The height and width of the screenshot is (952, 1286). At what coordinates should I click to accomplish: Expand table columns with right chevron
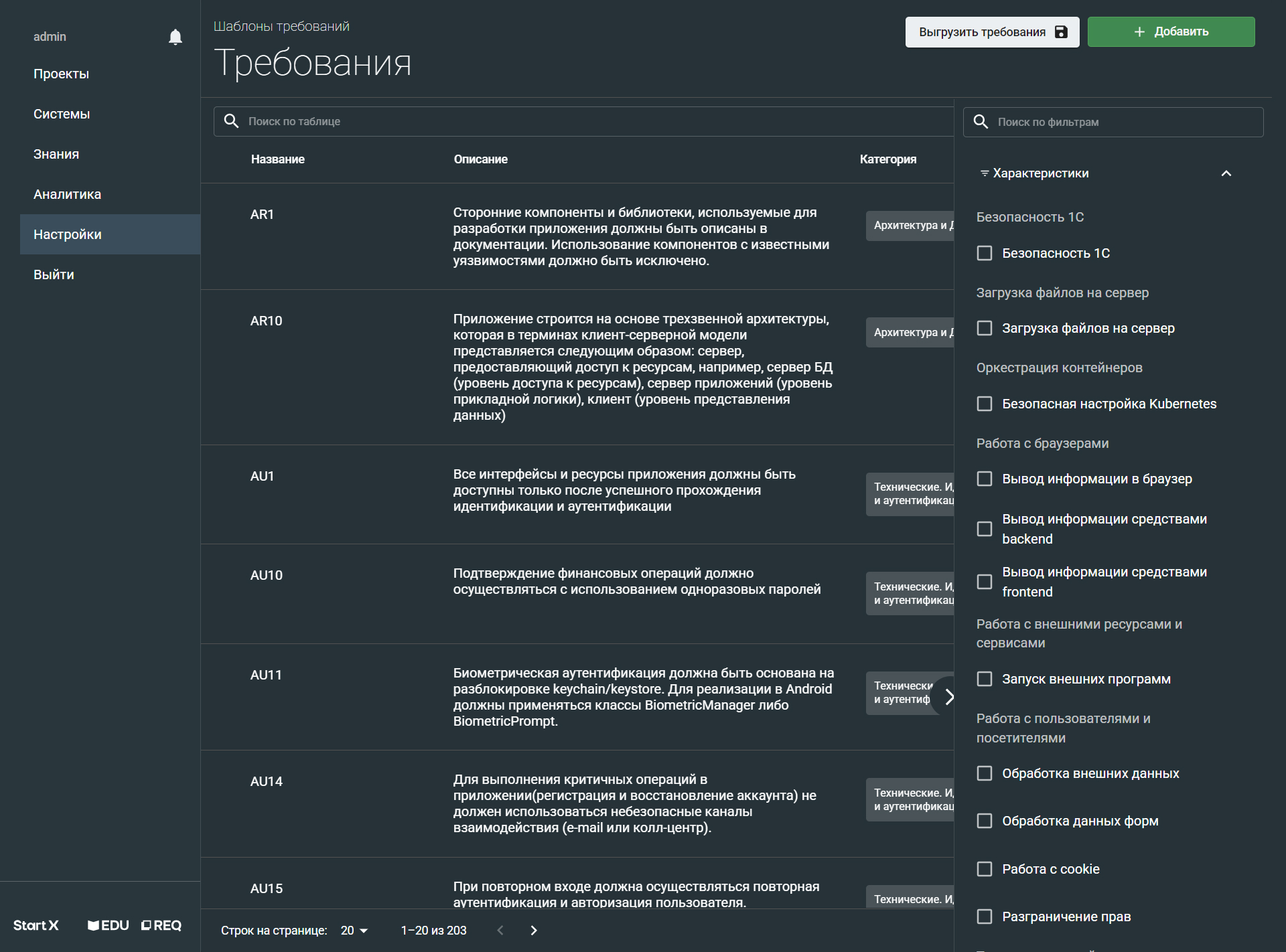tap(948, 697)
